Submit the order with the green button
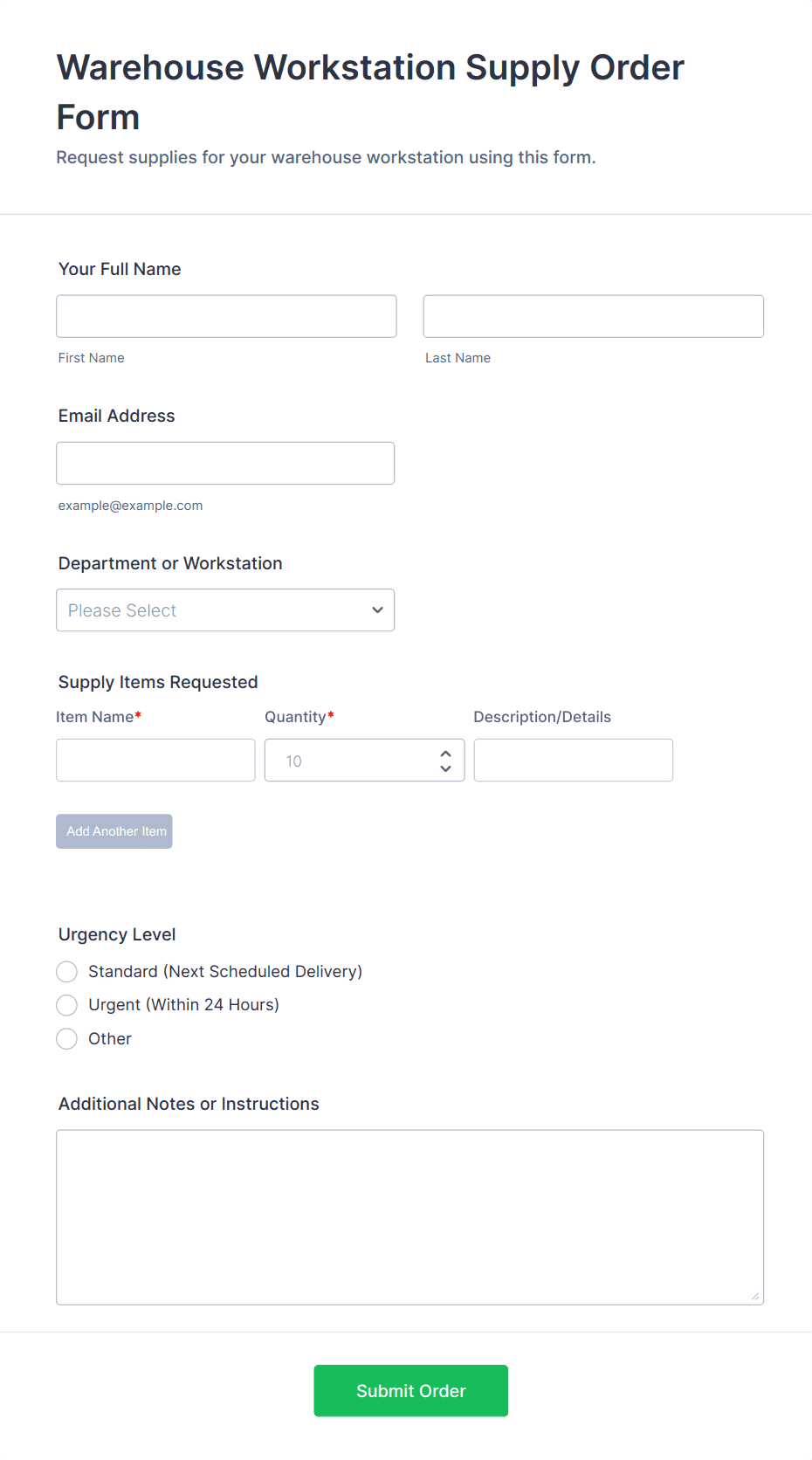 point(411,1391)
